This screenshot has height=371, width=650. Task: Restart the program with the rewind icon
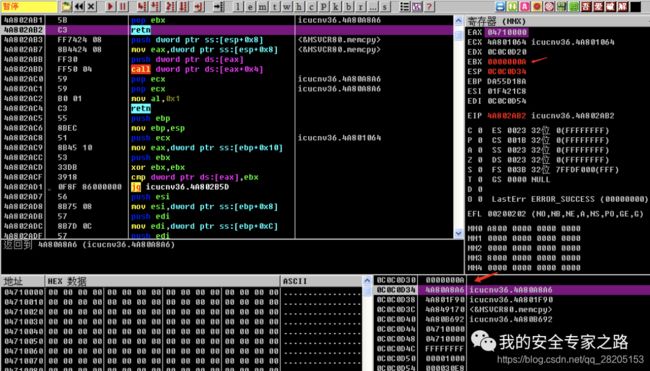click(79, 6)
